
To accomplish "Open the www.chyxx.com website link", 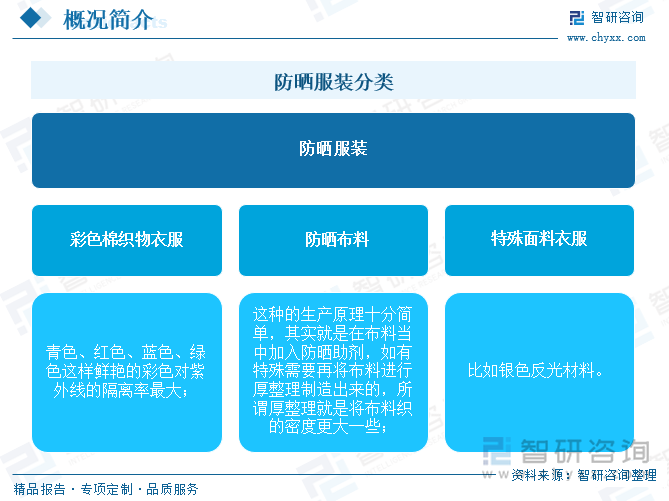I will point(606,38).
